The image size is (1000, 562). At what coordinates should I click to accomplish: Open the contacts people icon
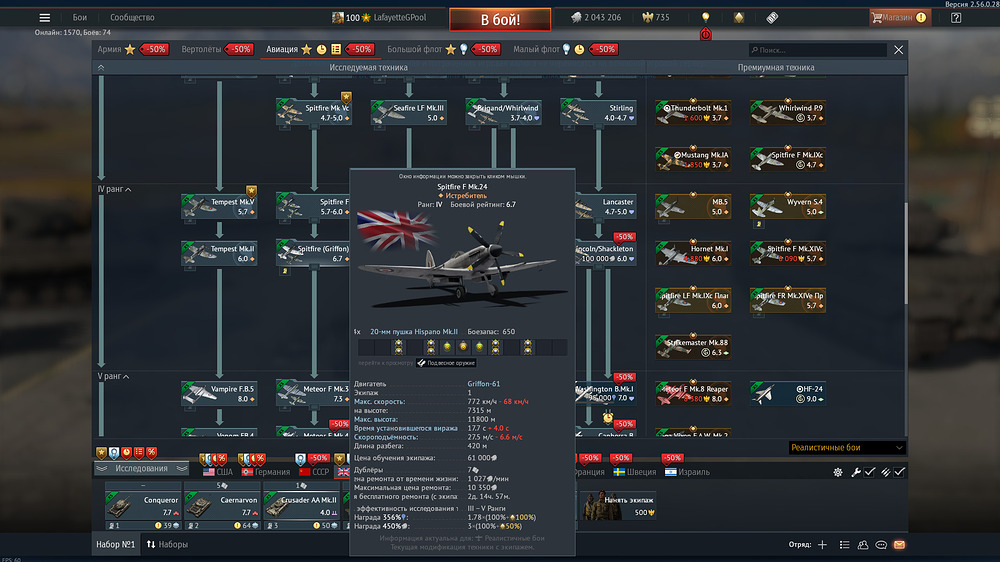pyautogui.click(x=863, y=545)
